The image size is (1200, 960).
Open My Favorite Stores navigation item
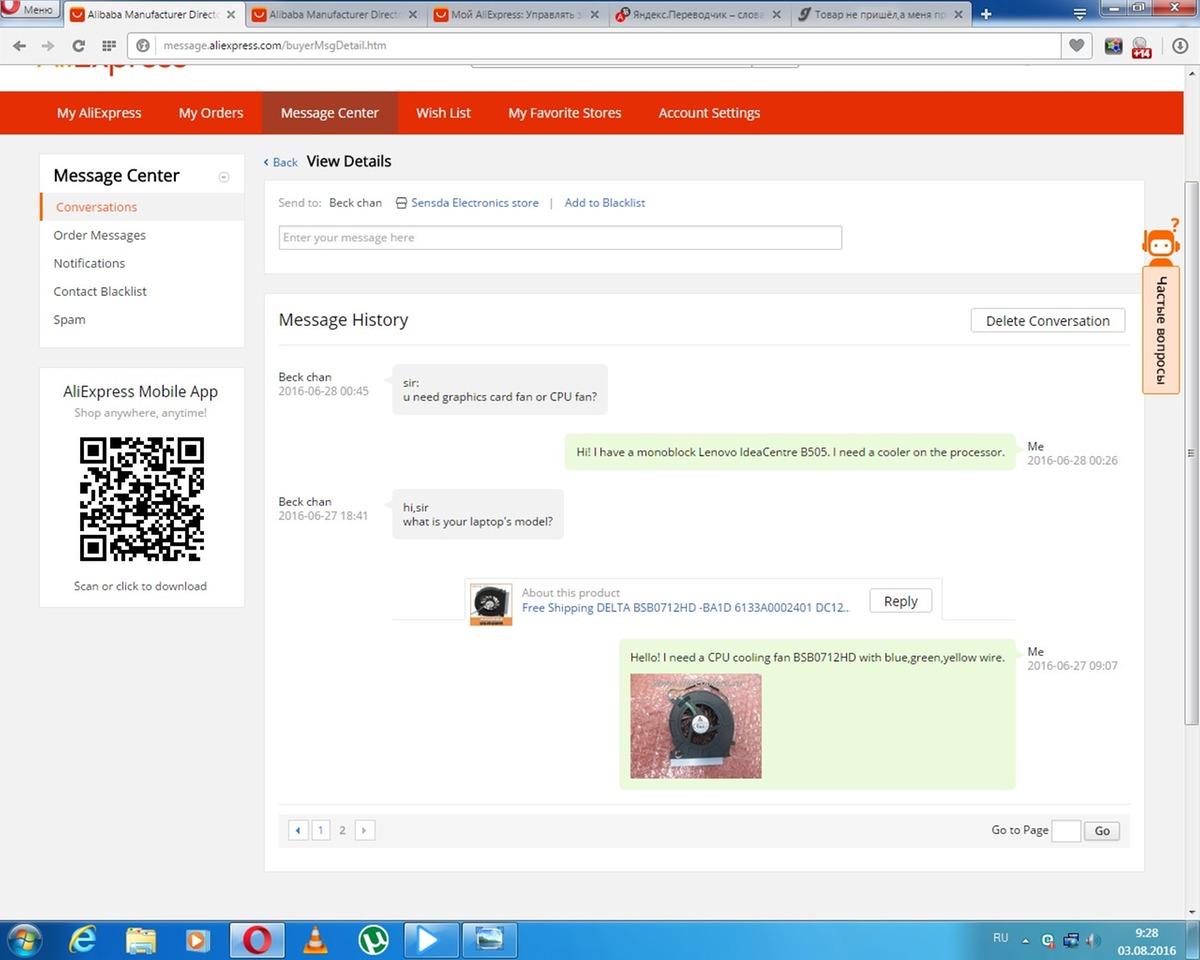[565, 113]
